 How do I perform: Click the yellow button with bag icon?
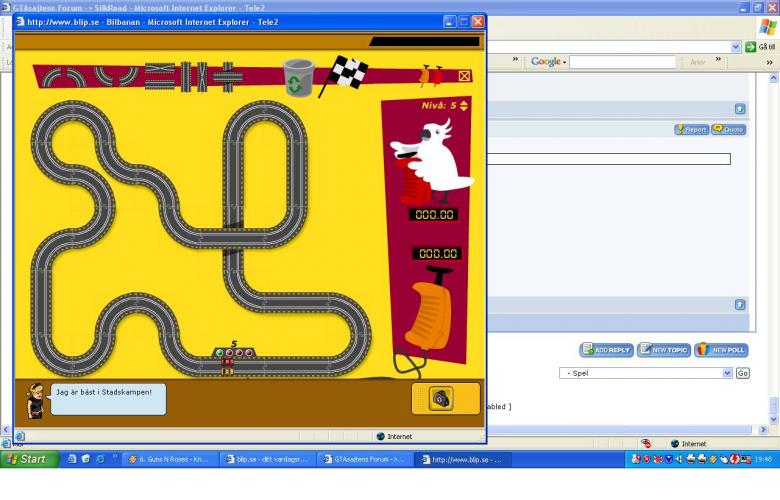[x=446, y=398]
